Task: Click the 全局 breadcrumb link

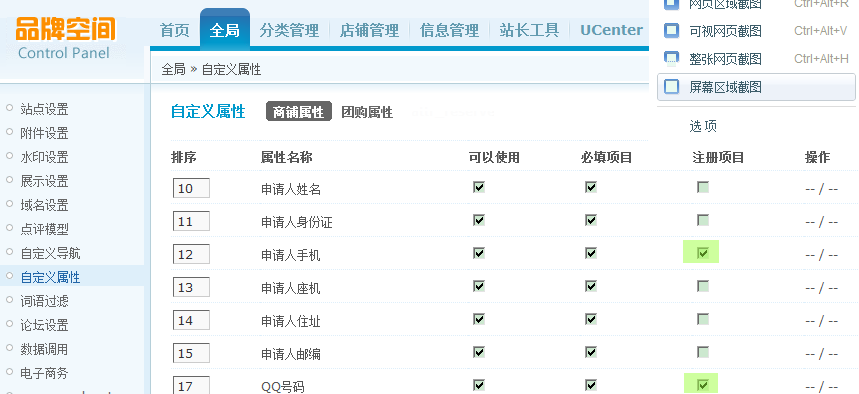Action: click(173, 70)
